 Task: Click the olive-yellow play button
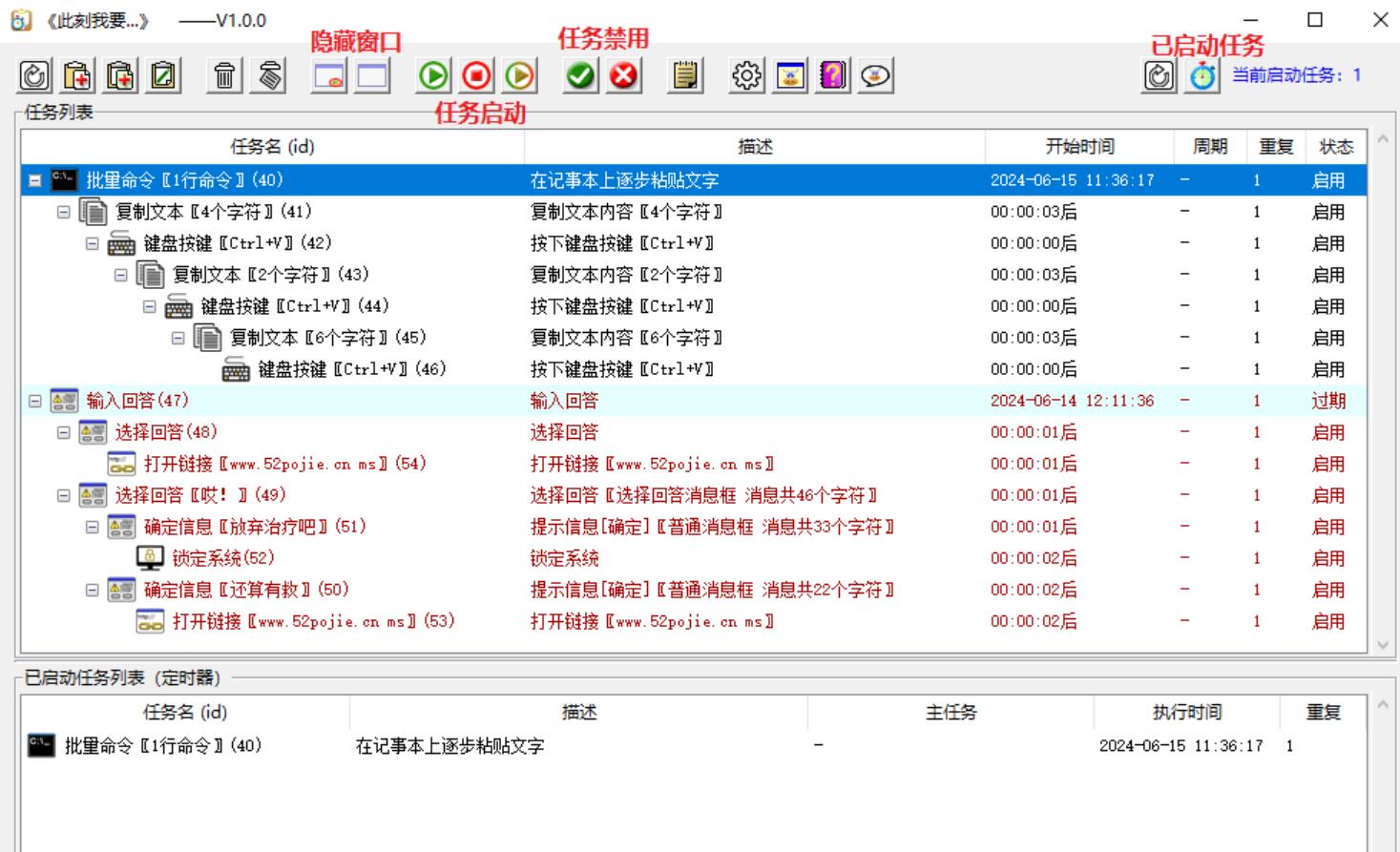click(x=520, y=75)
